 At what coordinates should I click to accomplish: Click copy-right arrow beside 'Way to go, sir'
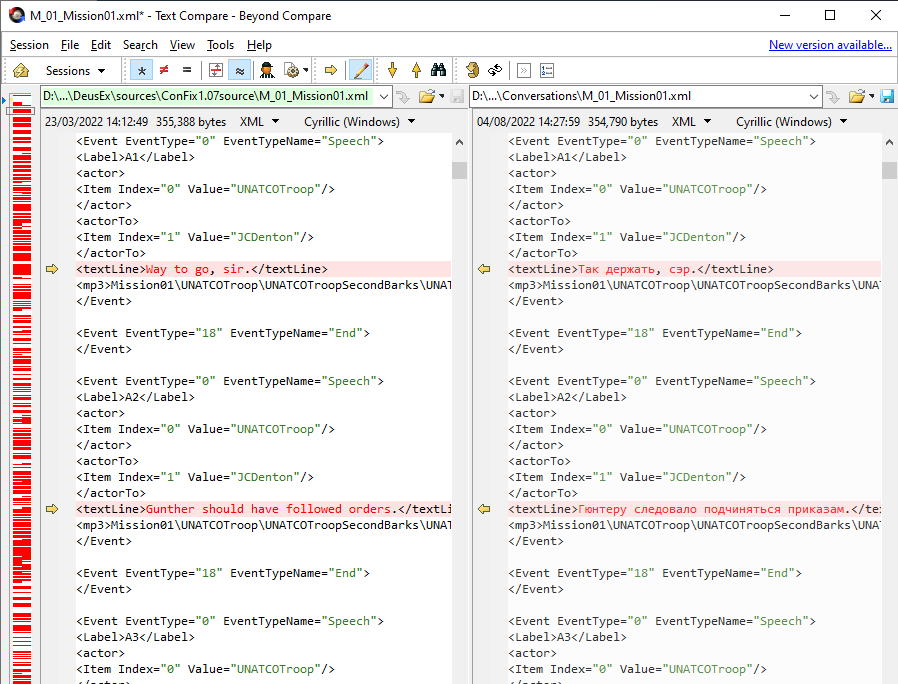pos(52,269)
